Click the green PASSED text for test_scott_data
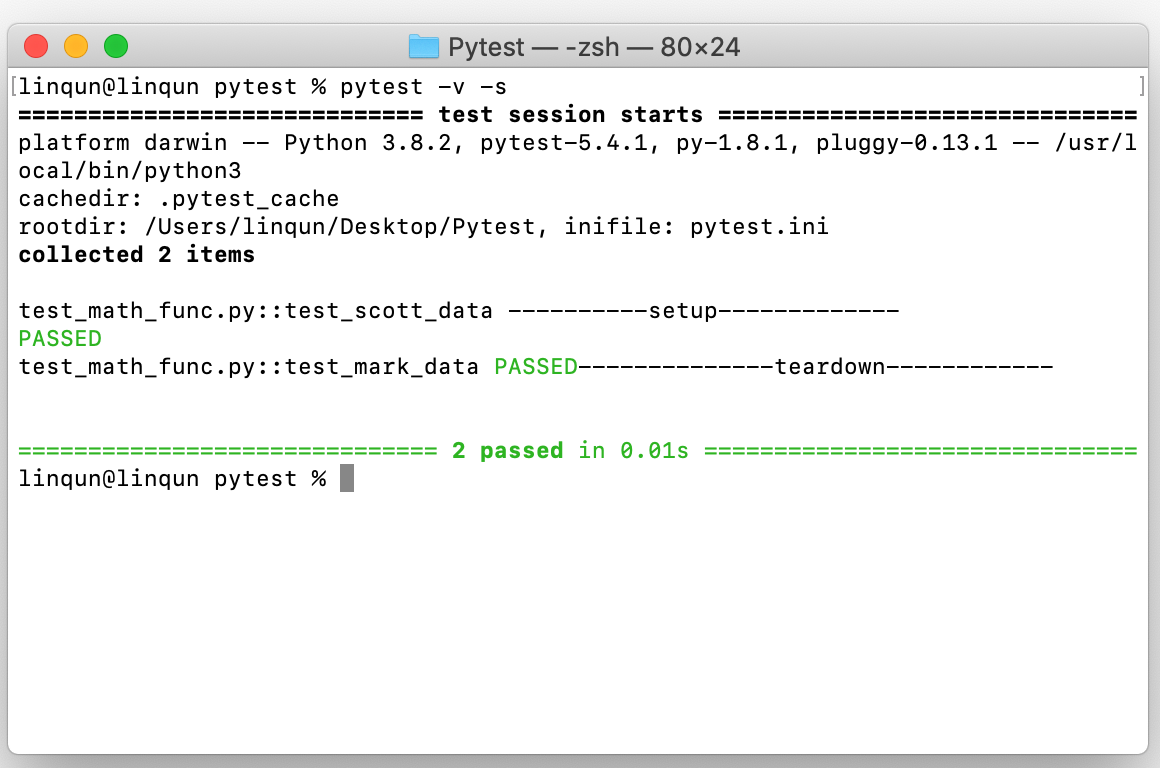Image resolution: width=1160 pixels, height=768 pixels. [60, 338]
